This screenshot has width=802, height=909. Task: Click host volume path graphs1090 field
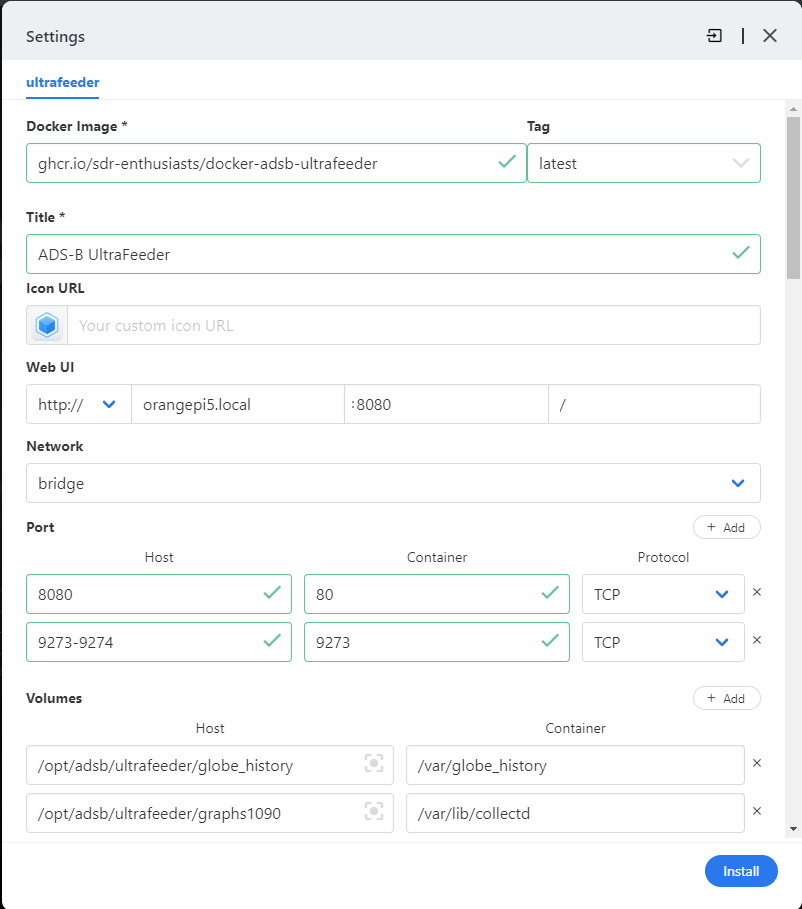point(210,813)
